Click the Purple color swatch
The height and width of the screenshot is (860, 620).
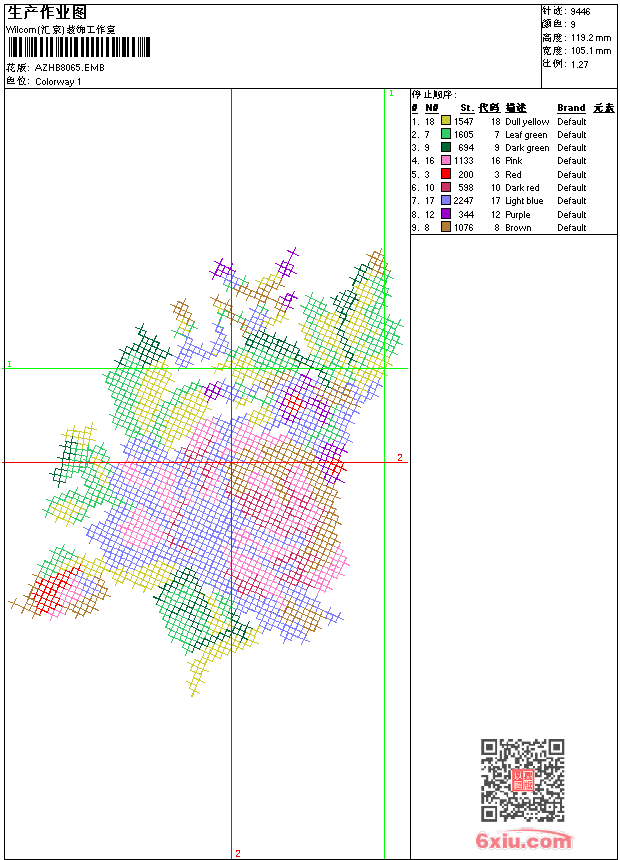446,214
